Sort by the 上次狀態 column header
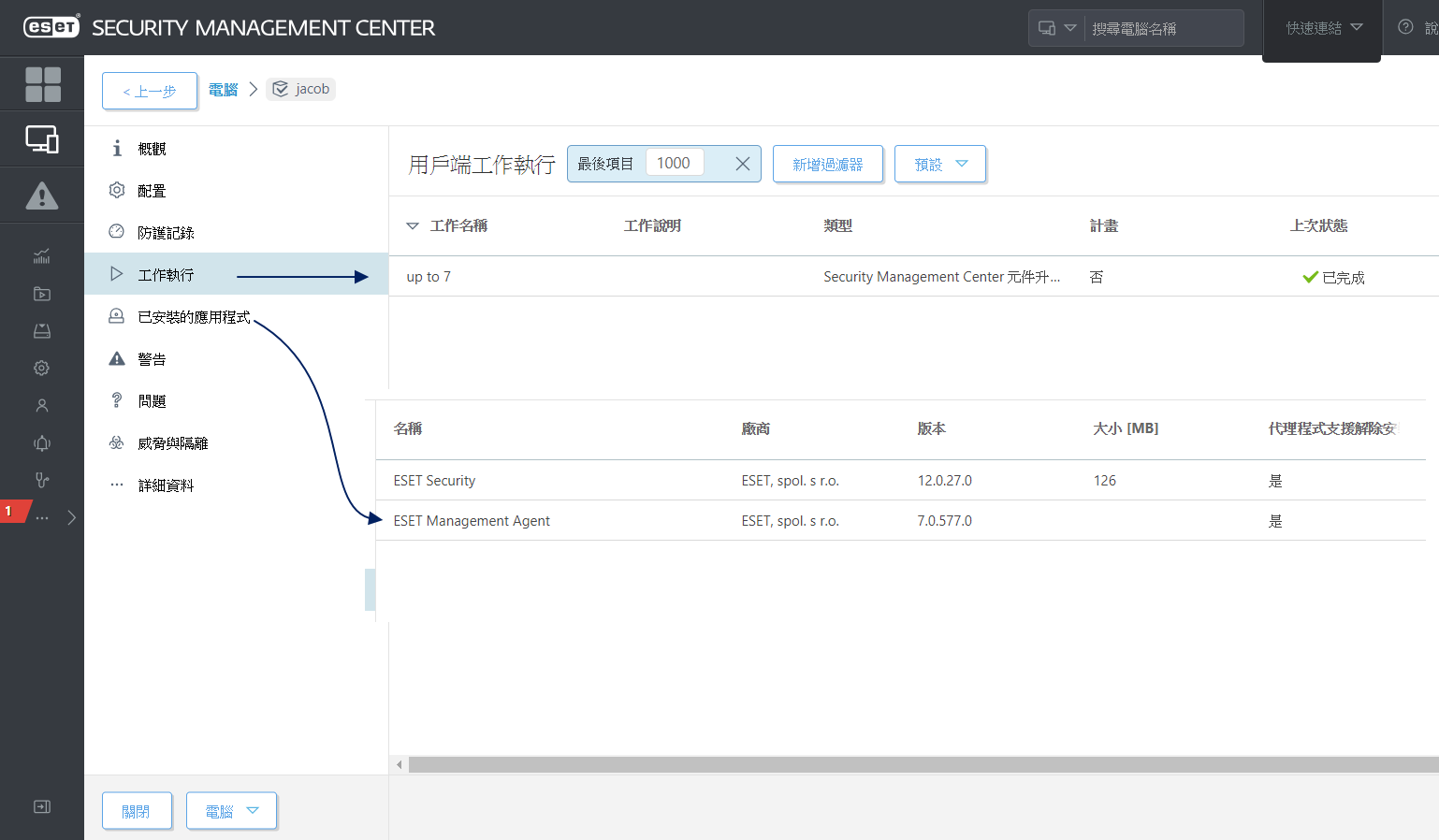The height and width of the screenshot is (840, 1439). click(1318, 225)
